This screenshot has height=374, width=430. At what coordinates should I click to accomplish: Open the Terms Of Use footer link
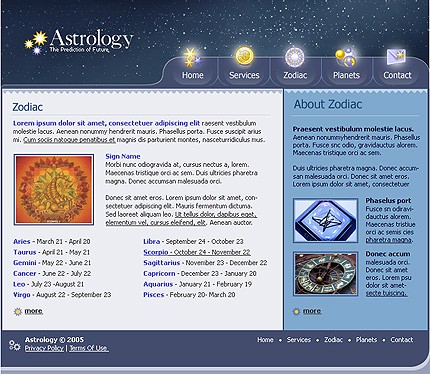(x=89, y=348)
